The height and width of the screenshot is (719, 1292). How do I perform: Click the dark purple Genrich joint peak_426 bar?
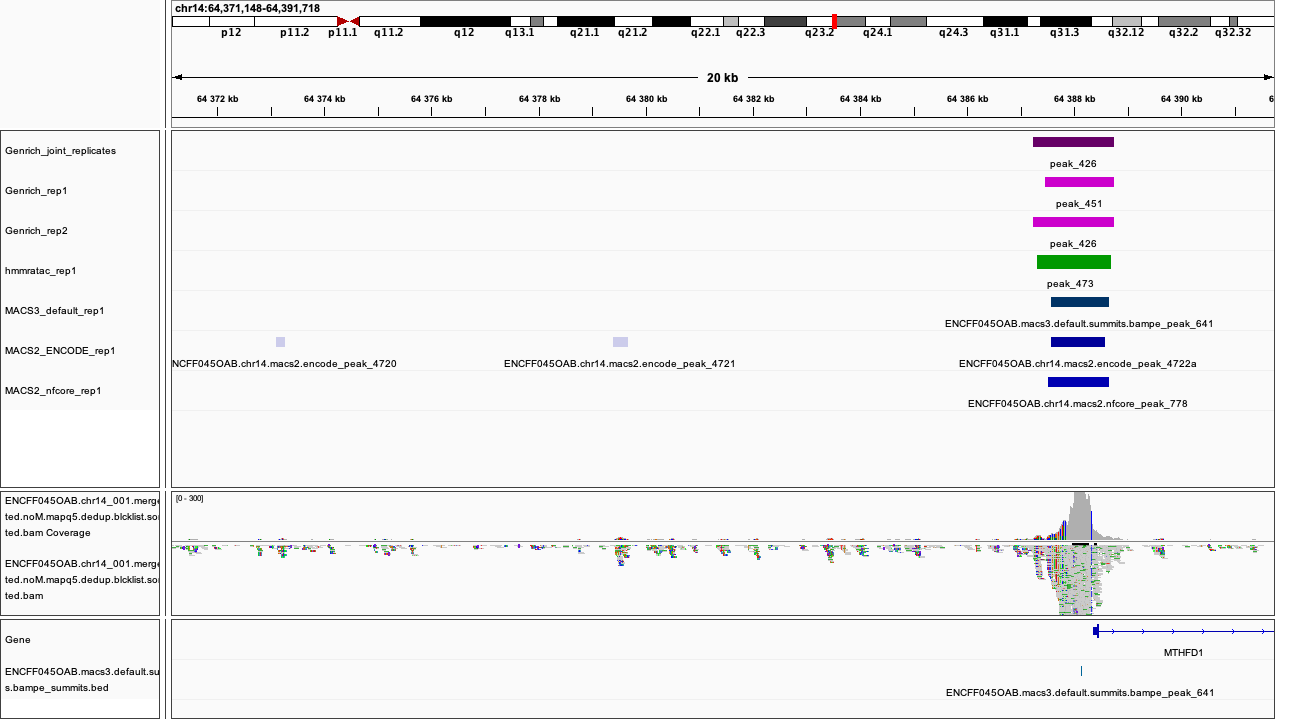point(1073,142)
